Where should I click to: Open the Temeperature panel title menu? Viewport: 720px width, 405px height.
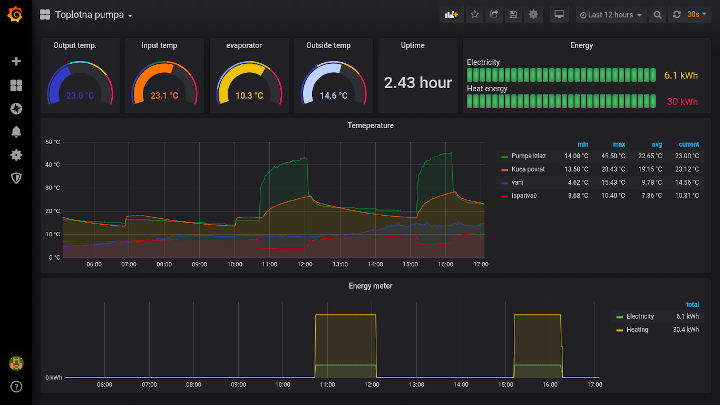[x=370, y=125]
